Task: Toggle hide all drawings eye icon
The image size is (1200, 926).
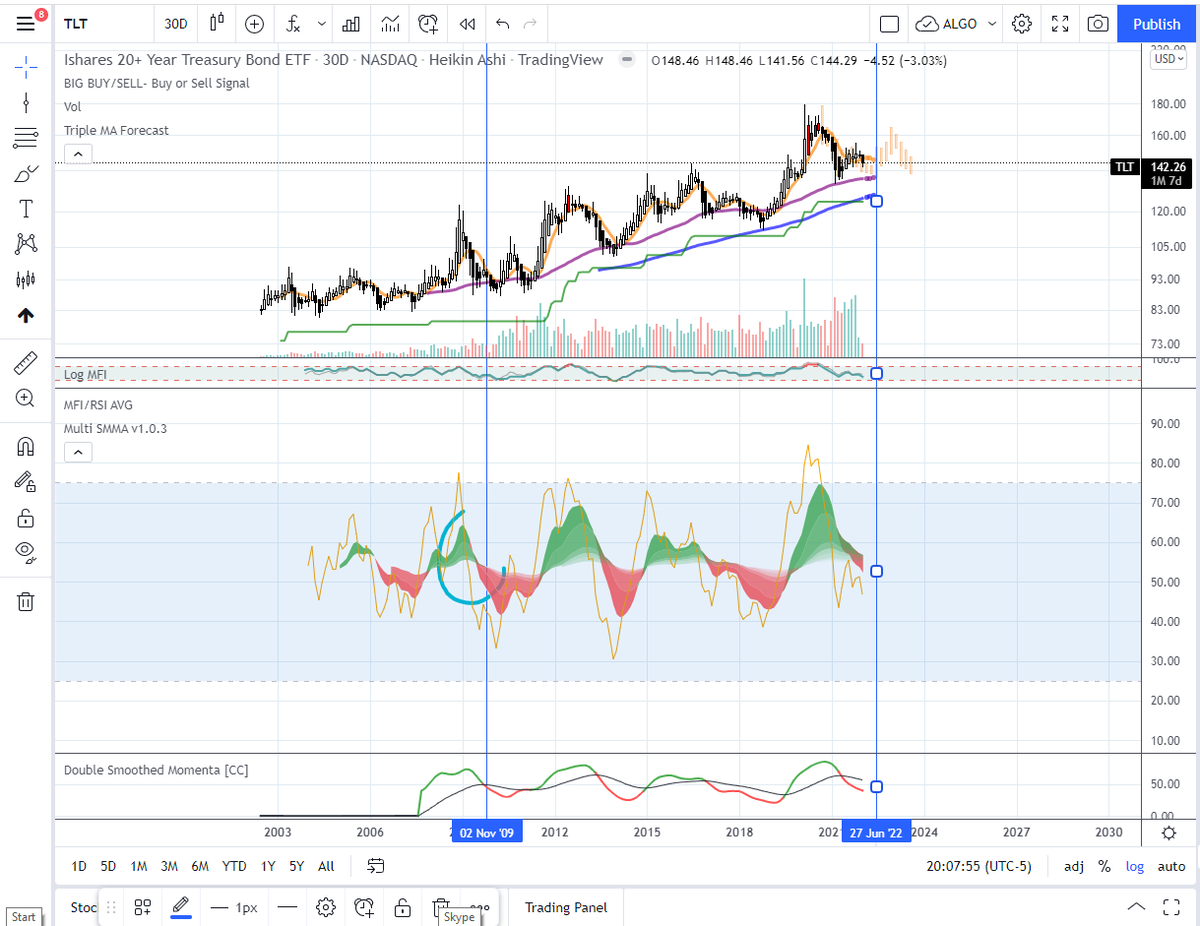Action: [26, 552]
